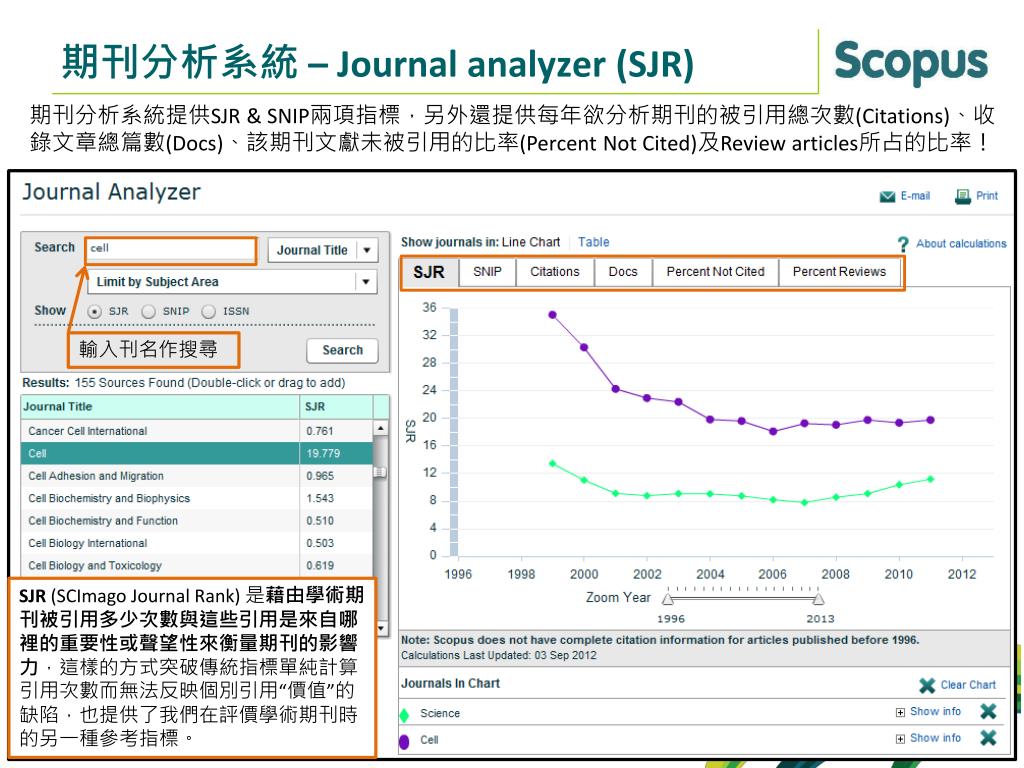Click the Clear Chart link text

(968, 685)
